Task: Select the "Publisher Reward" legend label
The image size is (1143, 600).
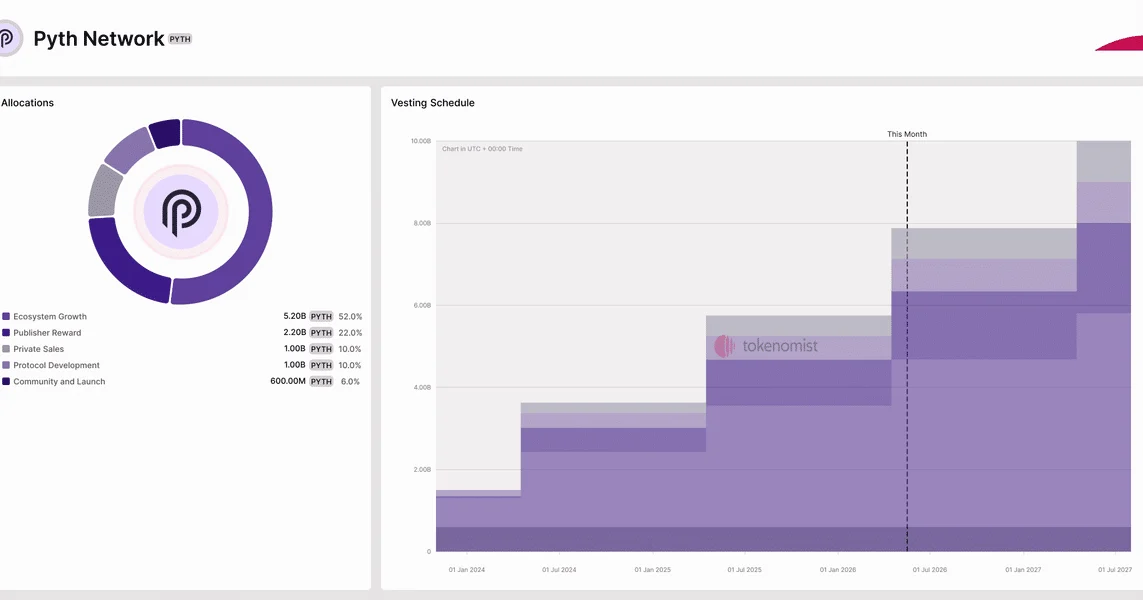Action: (47, 332)
